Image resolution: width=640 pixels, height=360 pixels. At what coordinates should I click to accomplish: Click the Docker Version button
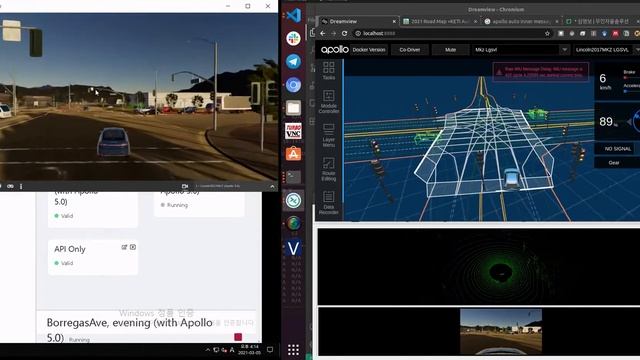pos(369,50)
